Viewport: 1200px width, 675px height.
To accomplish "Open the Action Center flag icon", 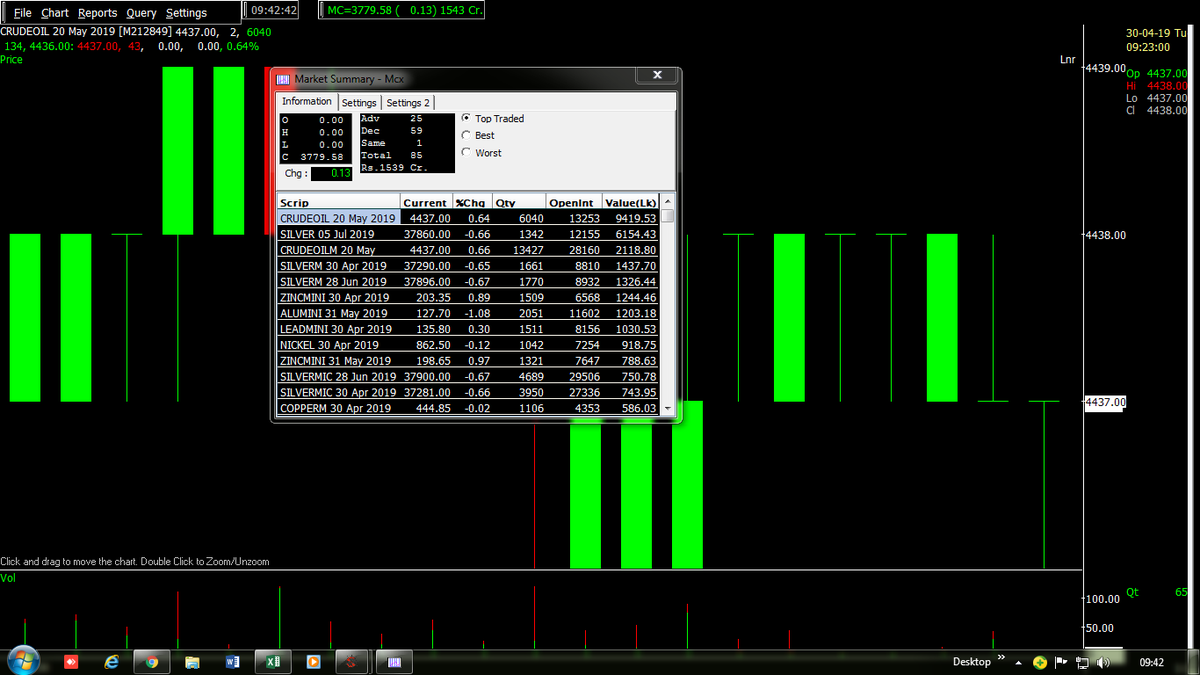I will 1060,662.
